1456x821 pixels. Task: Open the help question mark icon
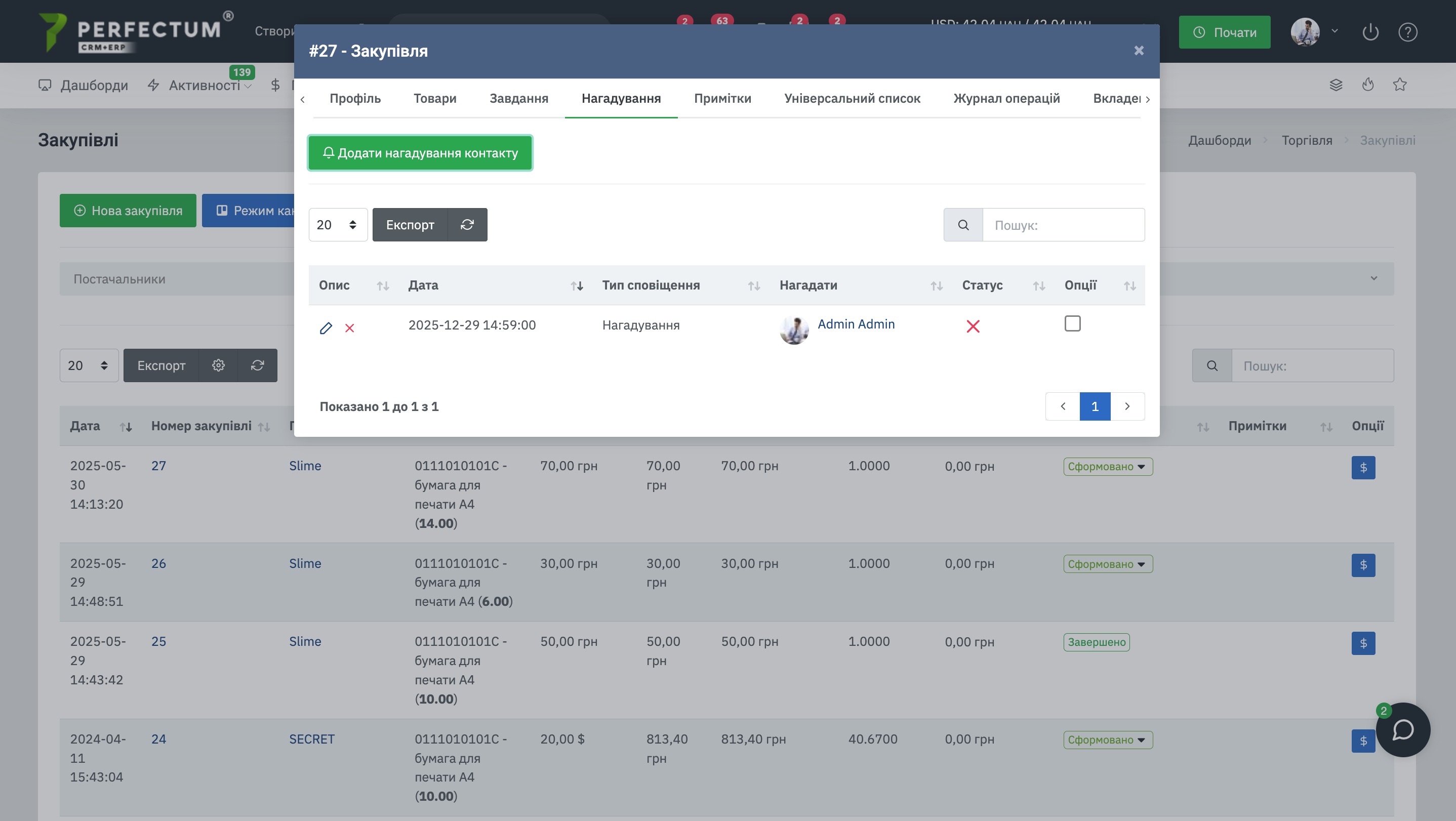point(1407,32)
